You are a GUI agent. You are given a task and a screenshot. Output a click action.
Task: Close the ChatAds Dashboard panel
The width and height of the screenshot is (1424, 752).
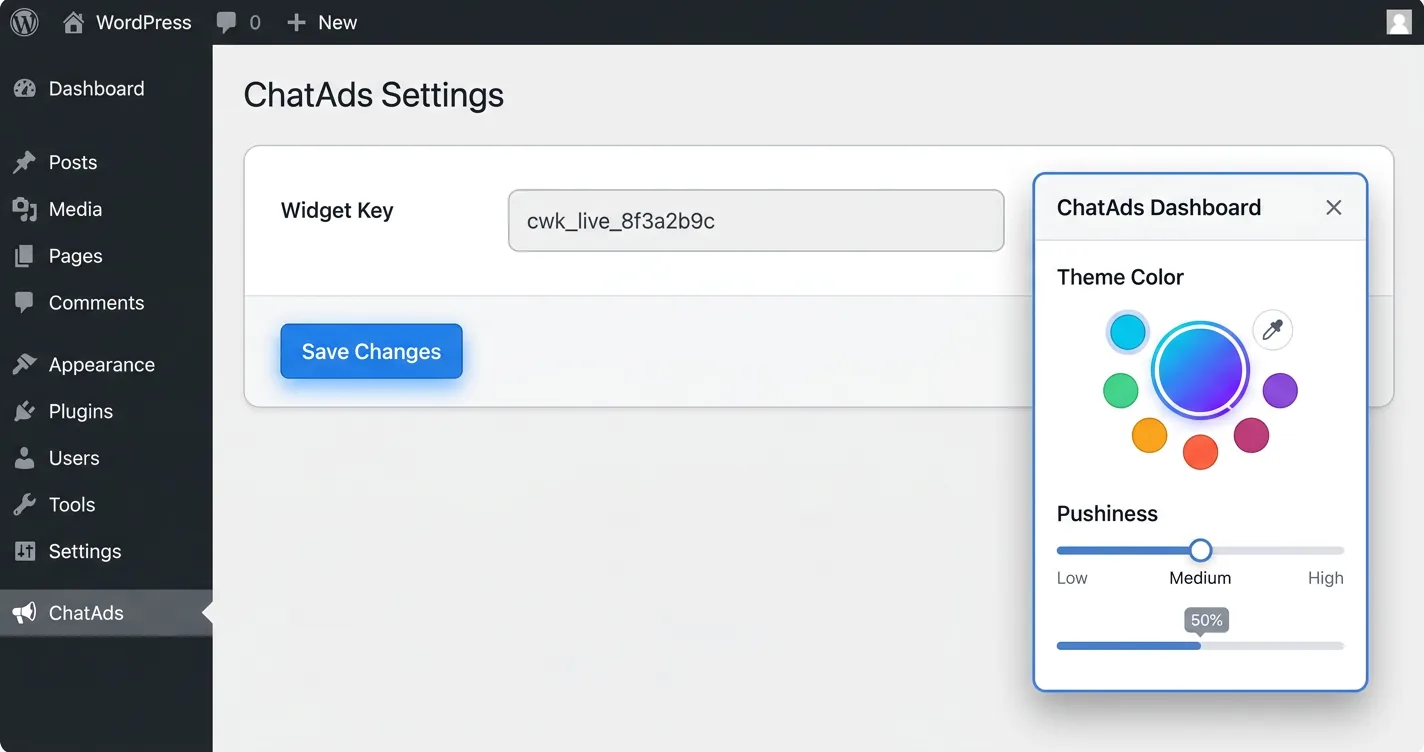coord(1334,207)
